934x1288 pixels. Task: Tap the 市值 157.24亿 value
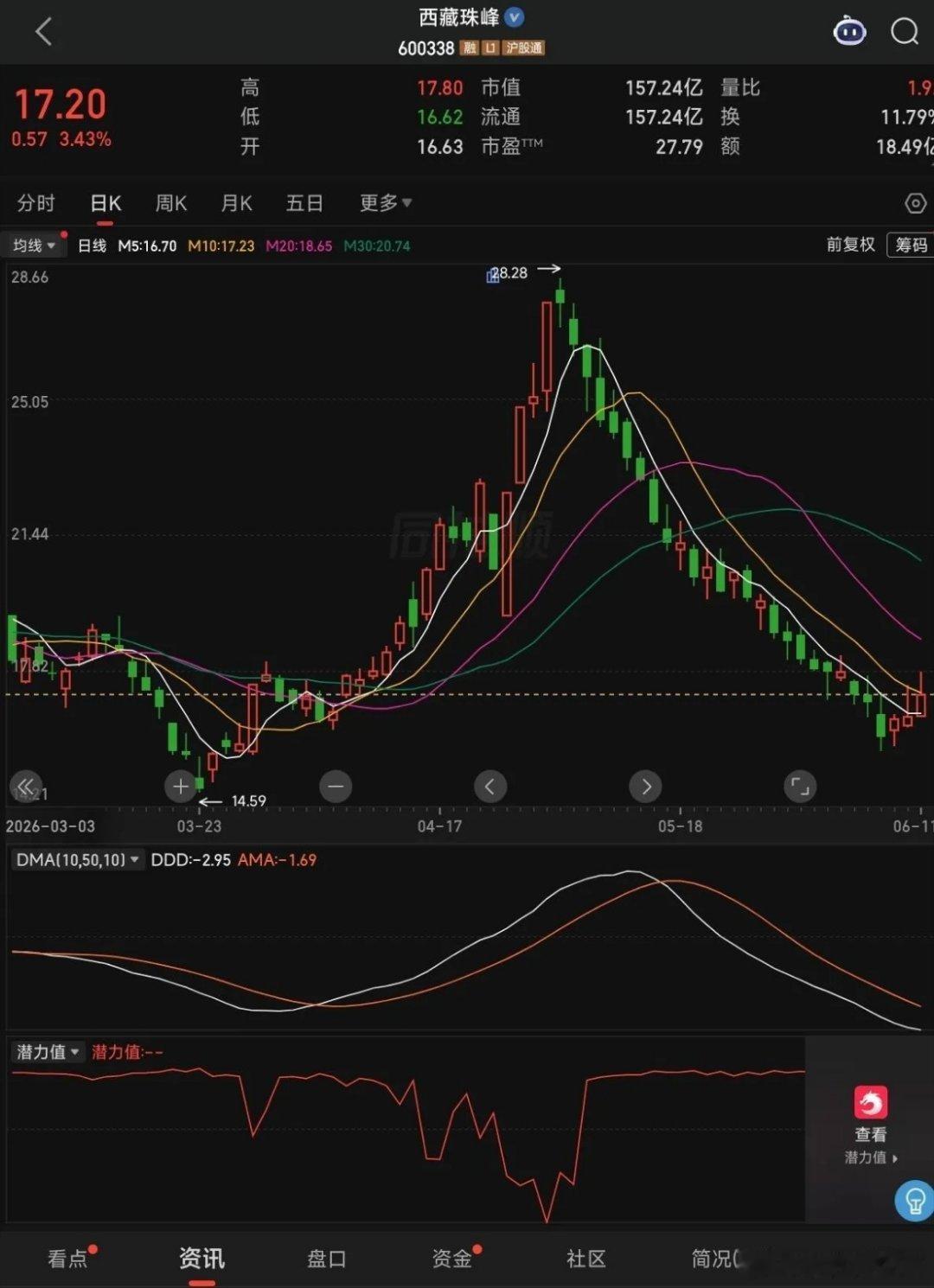pos(663,87)
